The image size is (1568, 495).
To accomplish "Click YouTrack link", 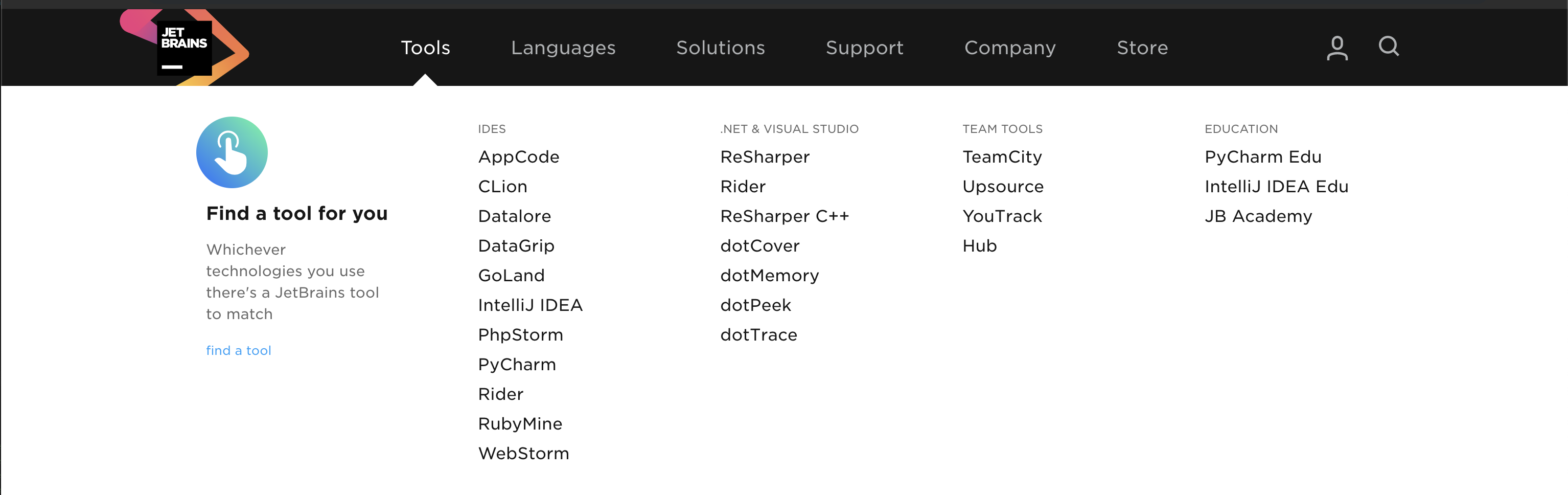I will click(x=1002, y=216).
